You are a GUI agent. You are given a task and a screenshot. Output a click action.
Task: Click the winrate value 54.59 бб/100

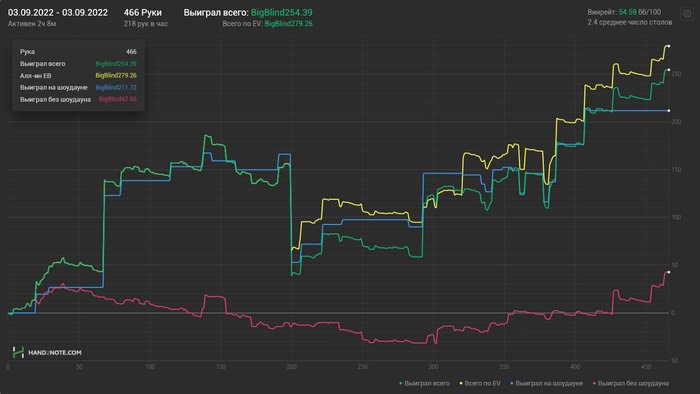[640, 12]
